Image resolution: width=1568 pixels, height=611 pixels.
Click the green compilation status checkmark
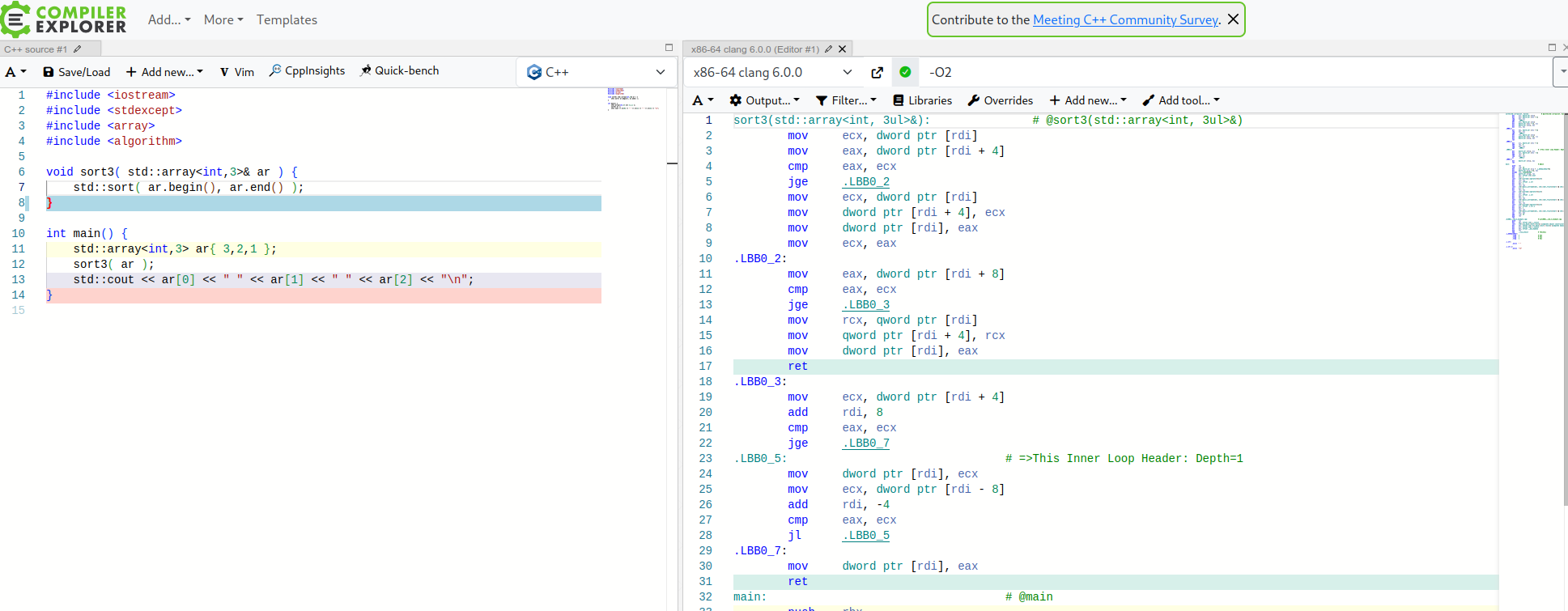point(905,72)
